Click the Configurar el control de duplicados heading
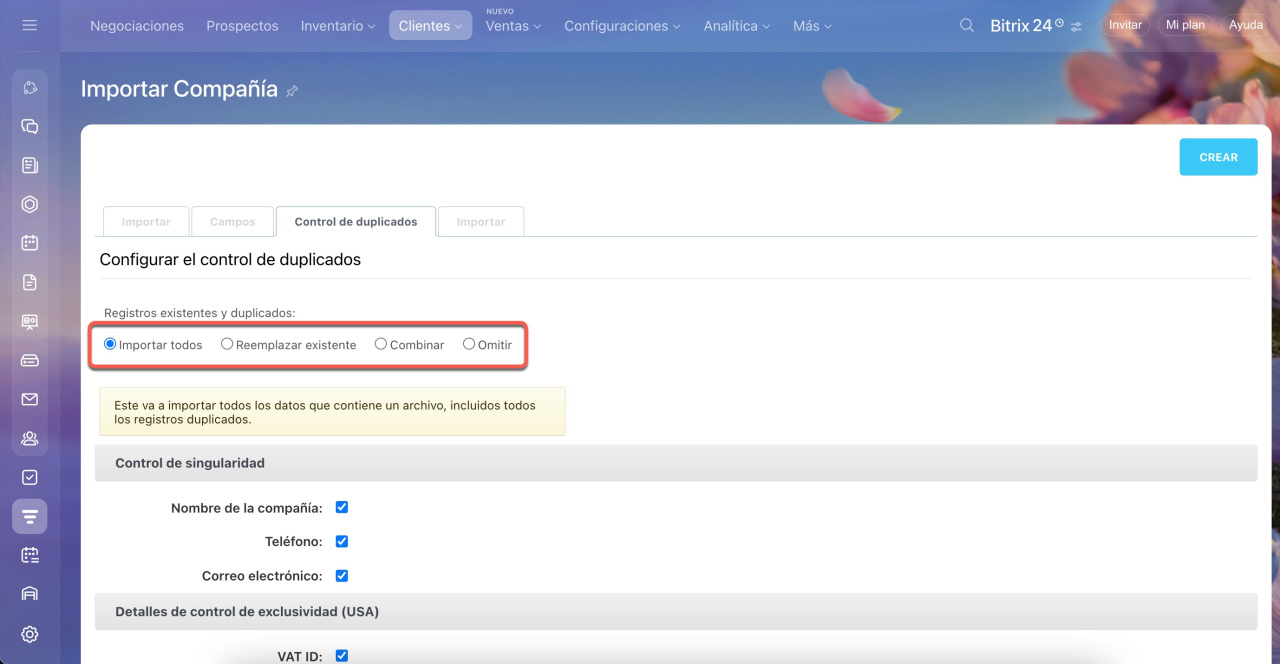This screenshot has width=1280, height=664. coord(230,259)
